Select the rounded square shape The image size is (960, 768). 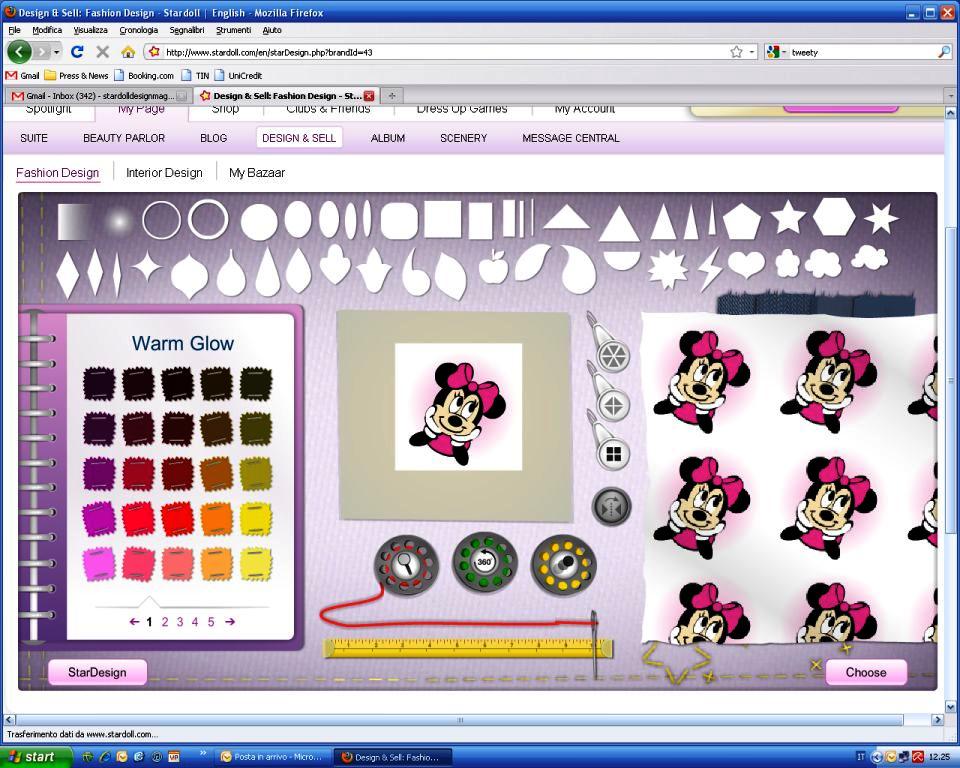(399, 220)
